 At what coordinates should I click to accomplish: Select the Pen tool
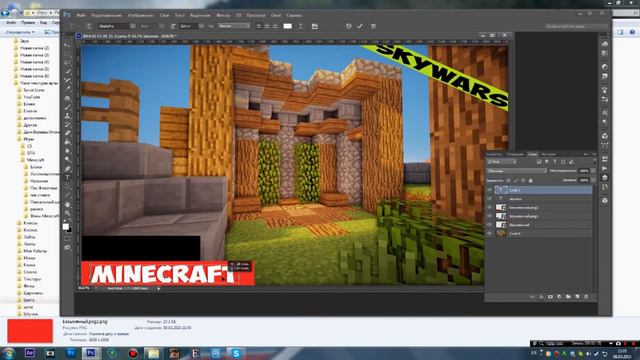[67, 169]
